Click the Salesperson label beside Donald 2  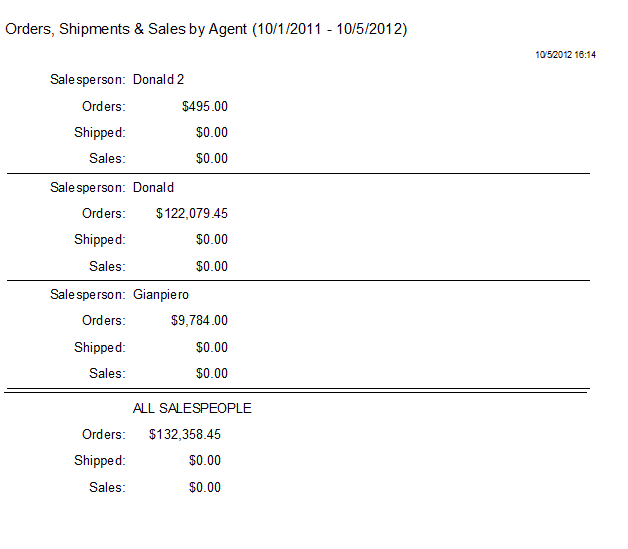click(88, 79)
